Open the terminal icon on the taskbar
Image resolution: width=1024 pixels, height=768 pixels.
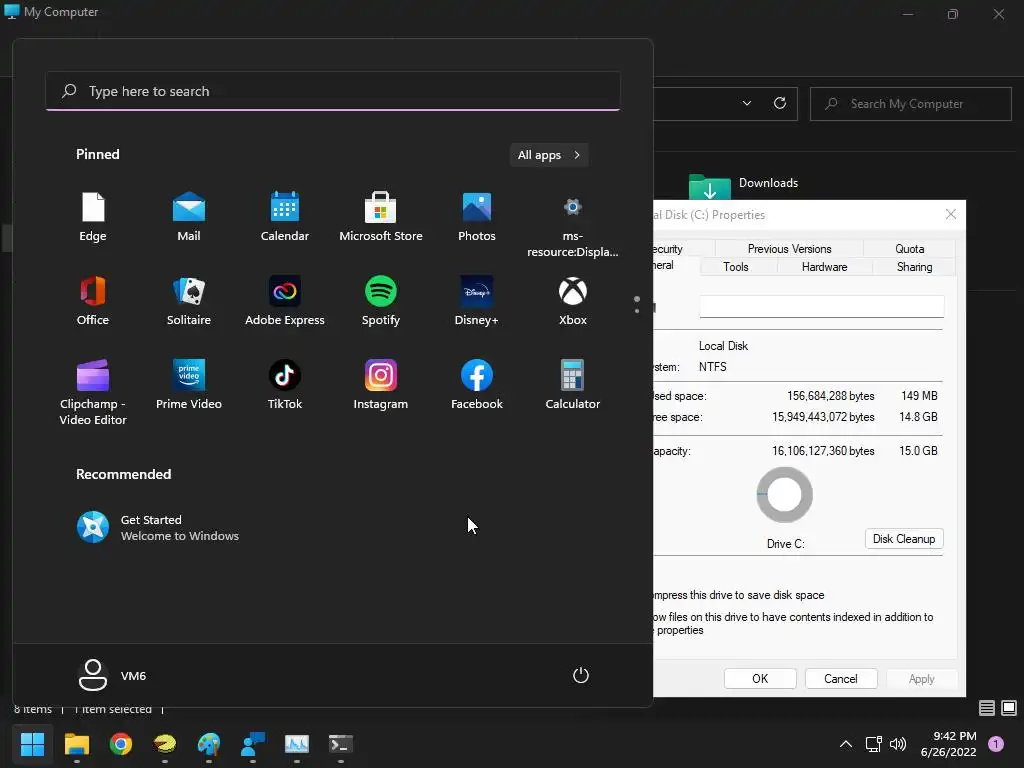[x=341, y=744]
